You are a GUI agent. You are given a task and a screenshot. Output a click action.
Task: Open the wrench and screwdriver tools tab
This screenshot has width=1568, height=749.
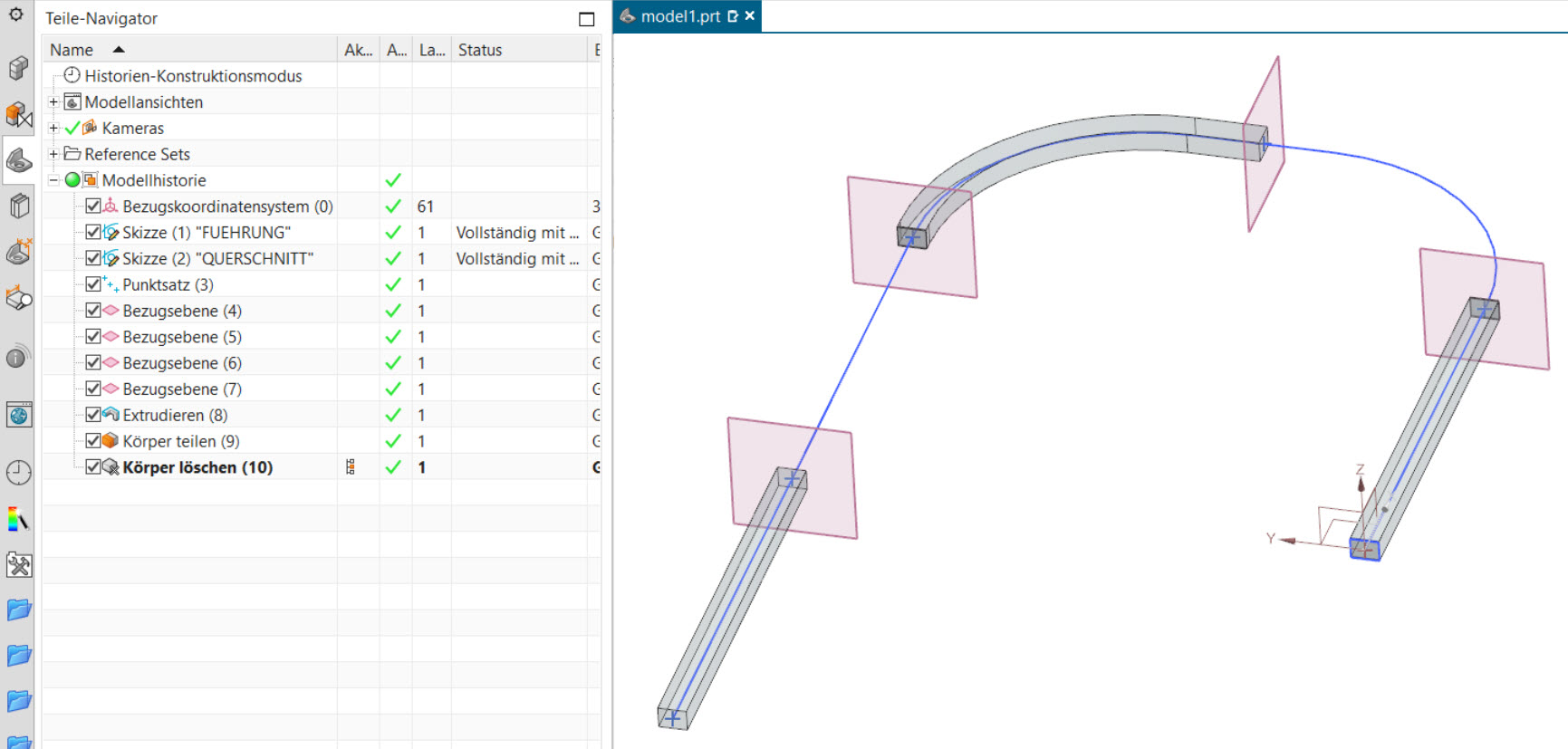tap(18, 565)
